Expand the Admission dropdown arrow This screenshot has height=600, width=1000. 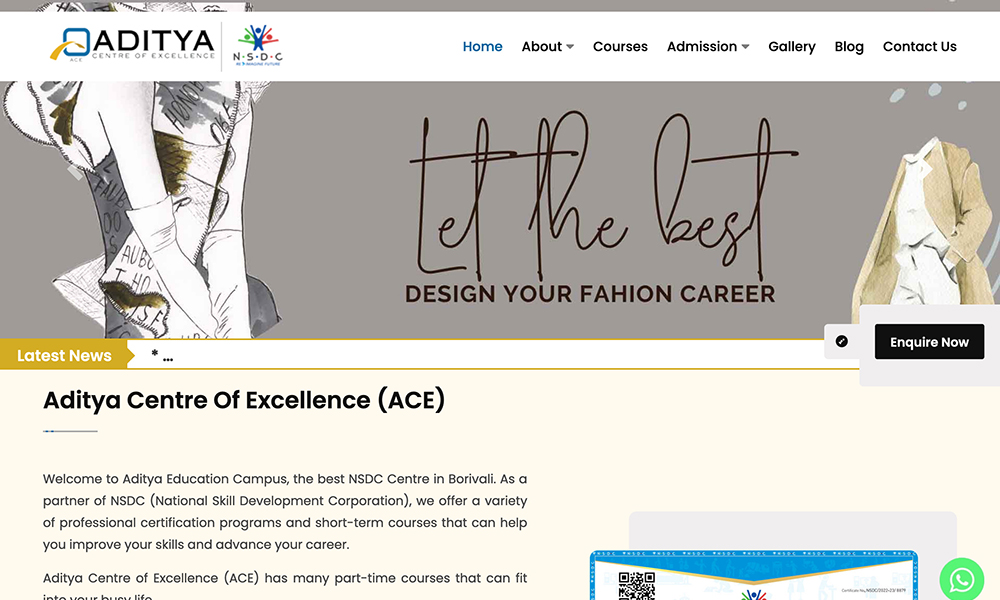point(745,47)
